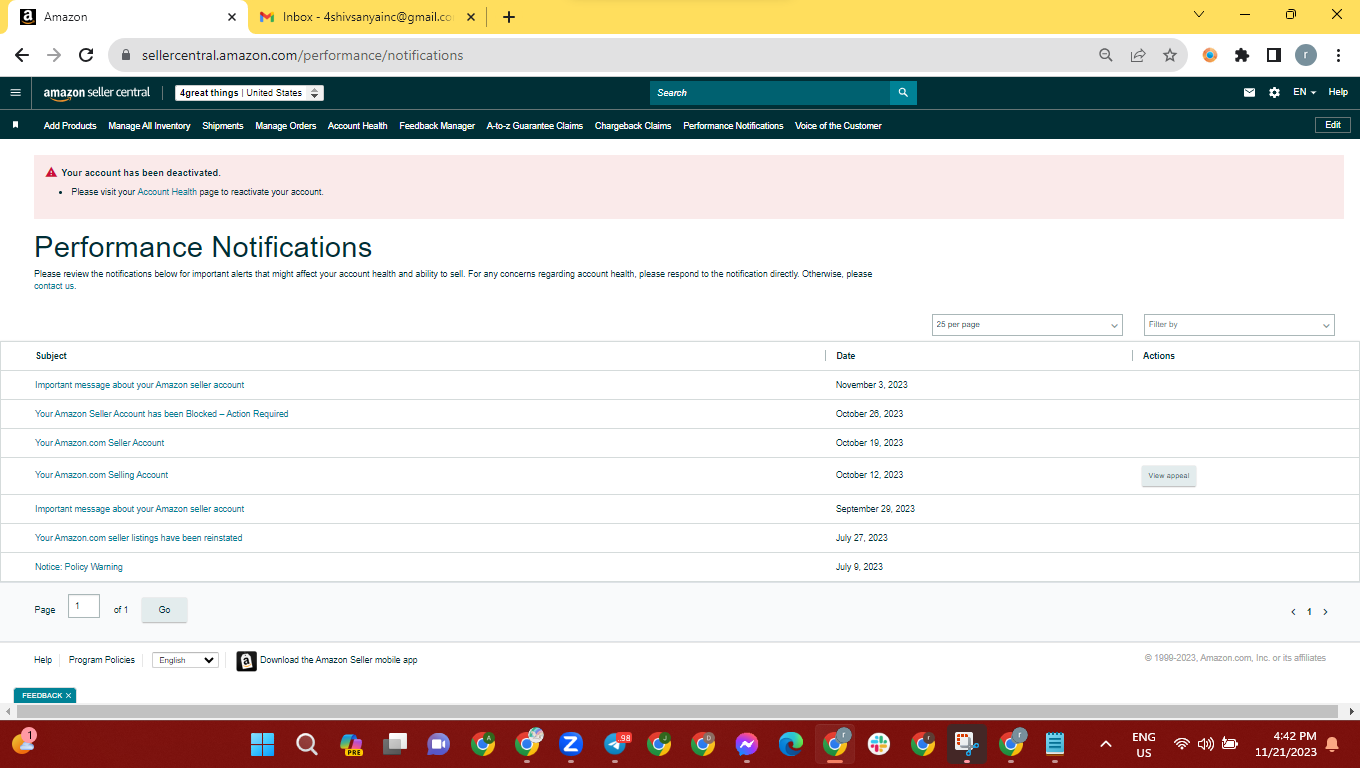Click the Edit button in the navigation bar
The height and width of the screenshot is (768, 1360).
click(1333, 125)
